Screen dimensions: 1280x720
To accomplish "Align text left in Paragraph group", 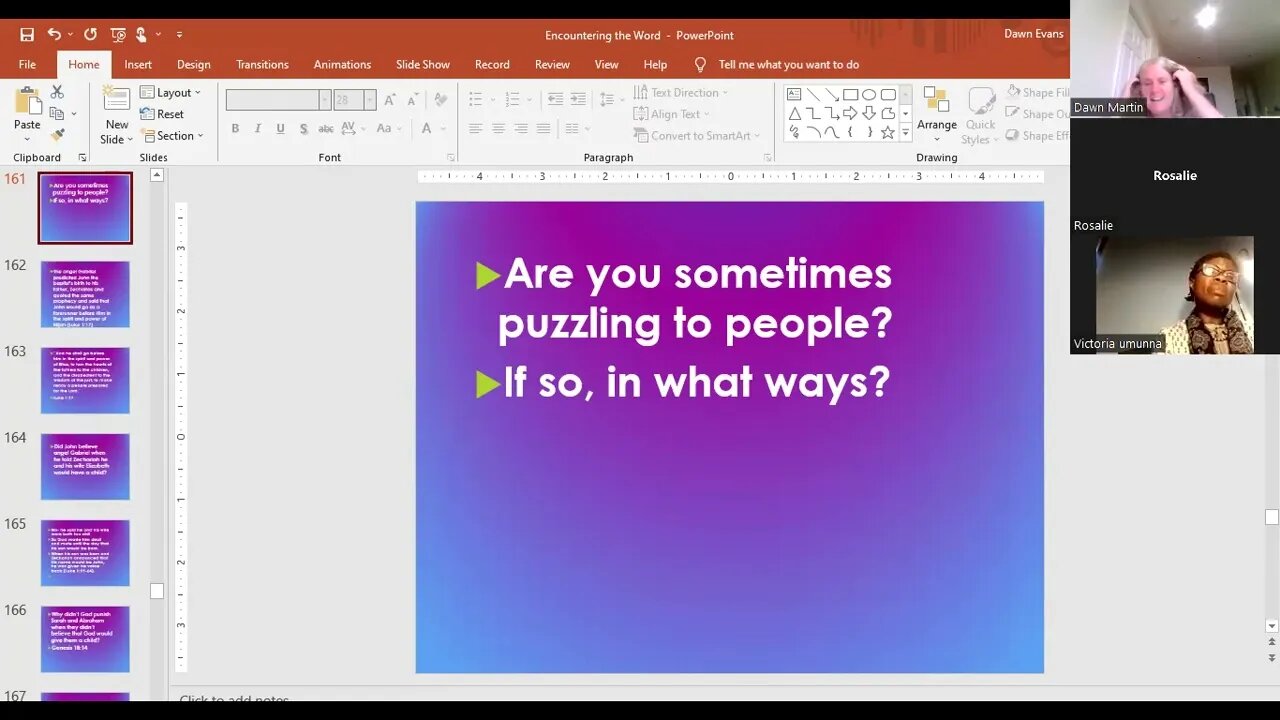I will [475, 128].
